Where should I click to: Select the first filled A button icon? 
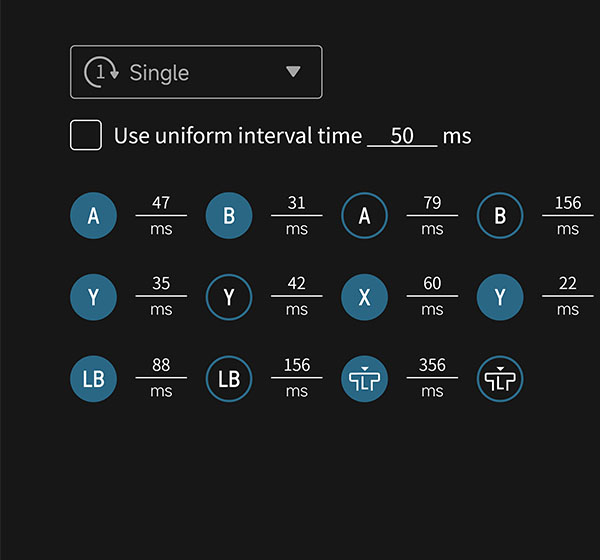pyautogui.click(x=93, y=216)
